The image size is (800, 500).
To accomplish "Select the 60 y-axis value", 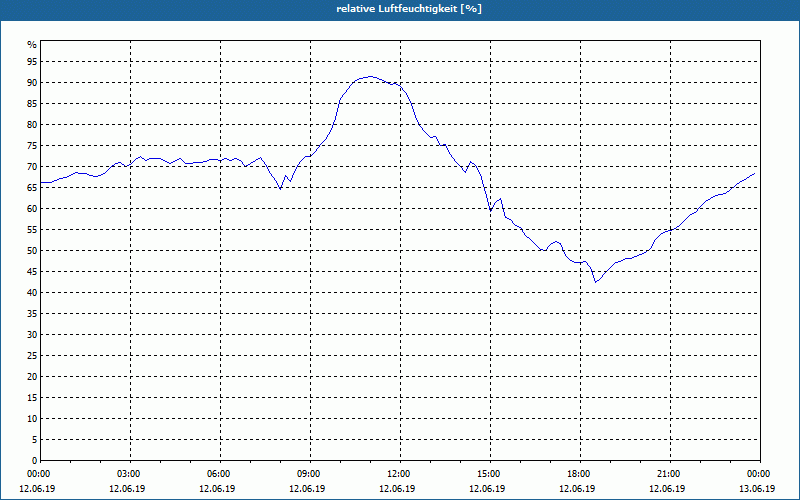I will point(32,209).
